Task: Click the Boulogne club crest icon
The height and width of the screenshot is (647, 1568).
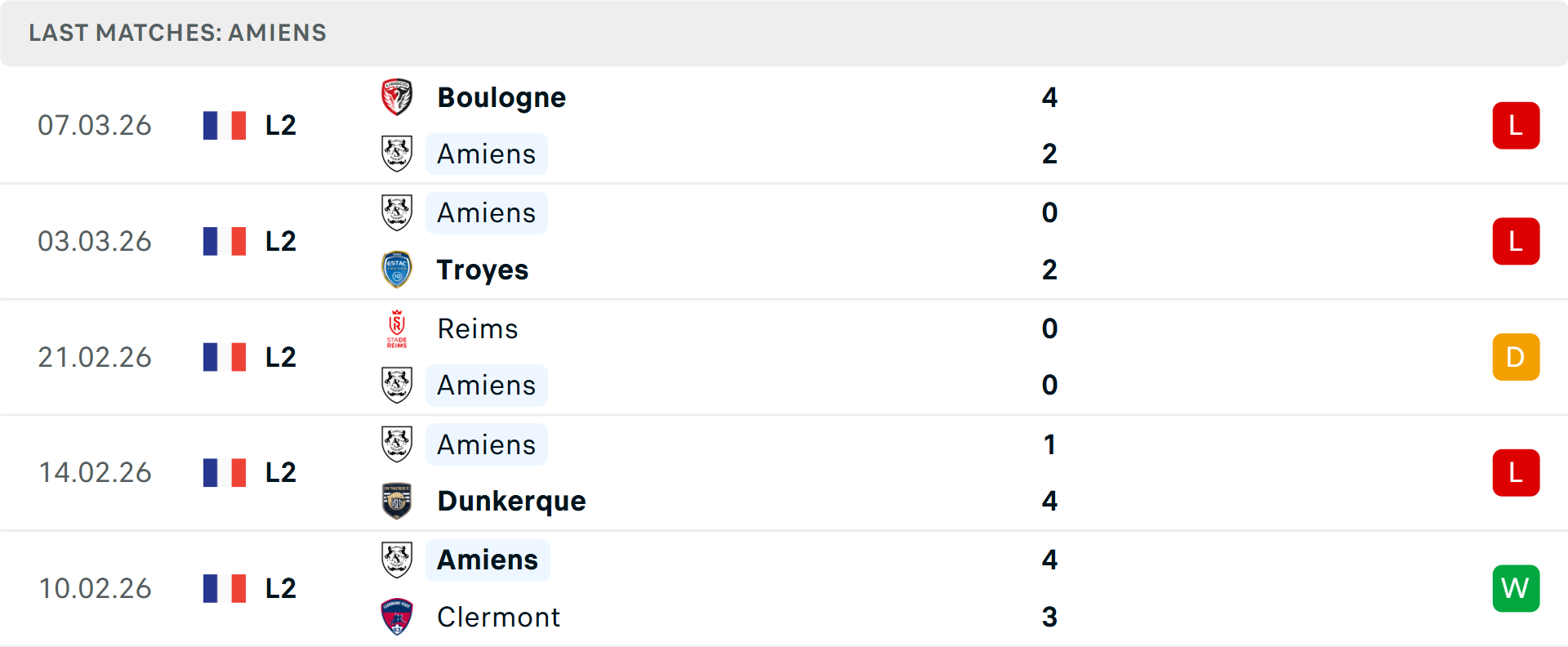Action: (397, 97)
